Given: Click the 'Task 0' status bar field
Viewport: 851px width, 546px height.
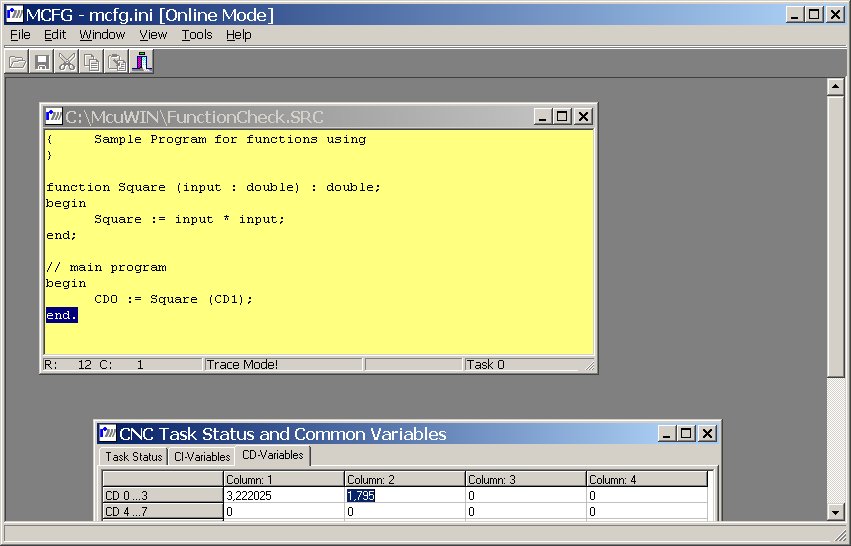Looking at the screenshot, I should pyautogui.click(x=522, y=364).
